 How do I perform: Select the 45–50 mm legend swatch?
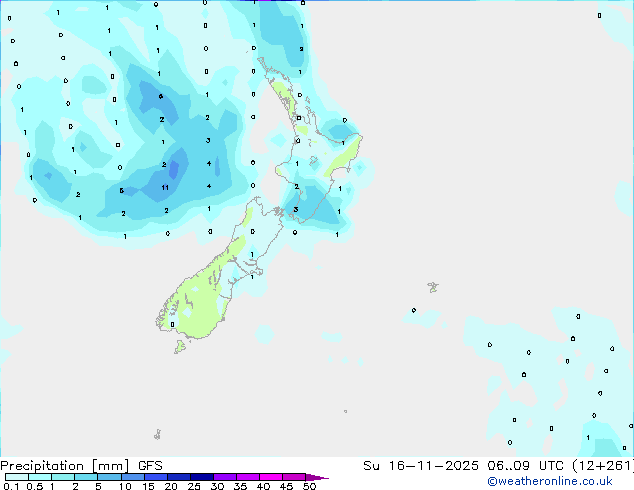click(x=294, y=477)
